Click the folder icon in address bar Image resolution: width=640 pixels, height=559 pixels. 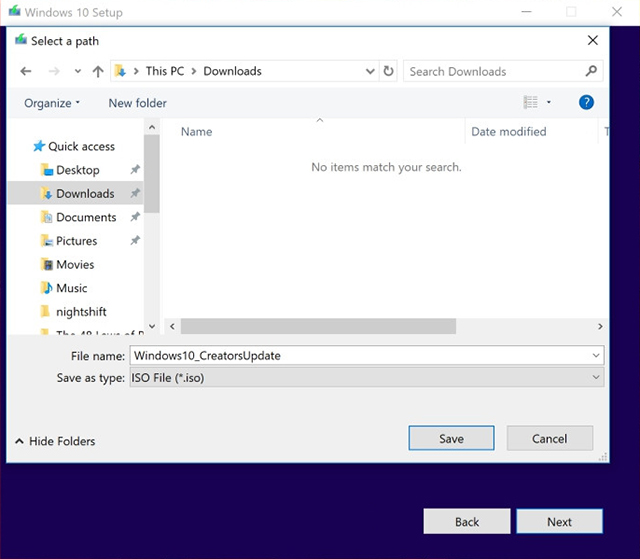click(120, 71)
